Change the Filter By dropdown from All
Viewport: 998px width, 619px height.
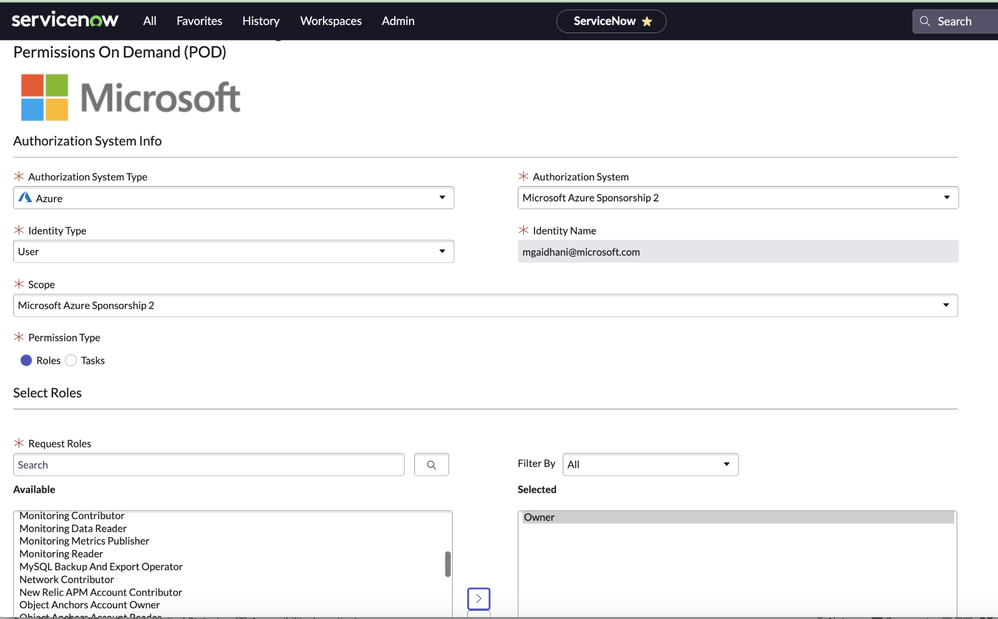(x=727, y=464)
